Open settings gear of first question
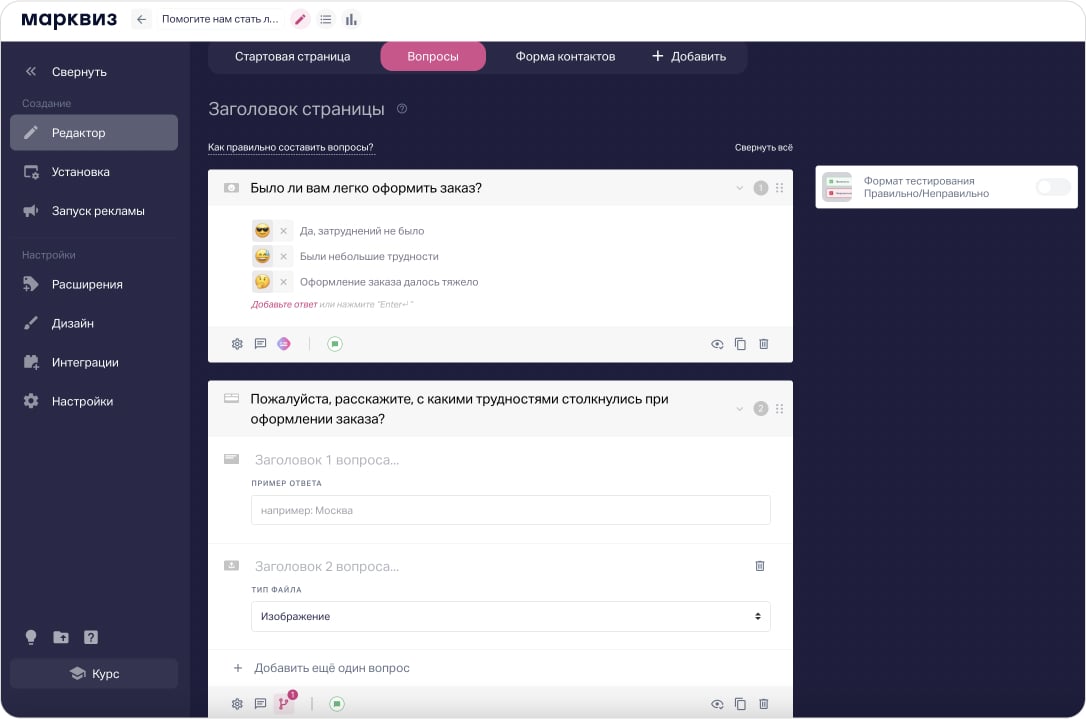This screenshot has width=1086, height=719. point(237,344)
